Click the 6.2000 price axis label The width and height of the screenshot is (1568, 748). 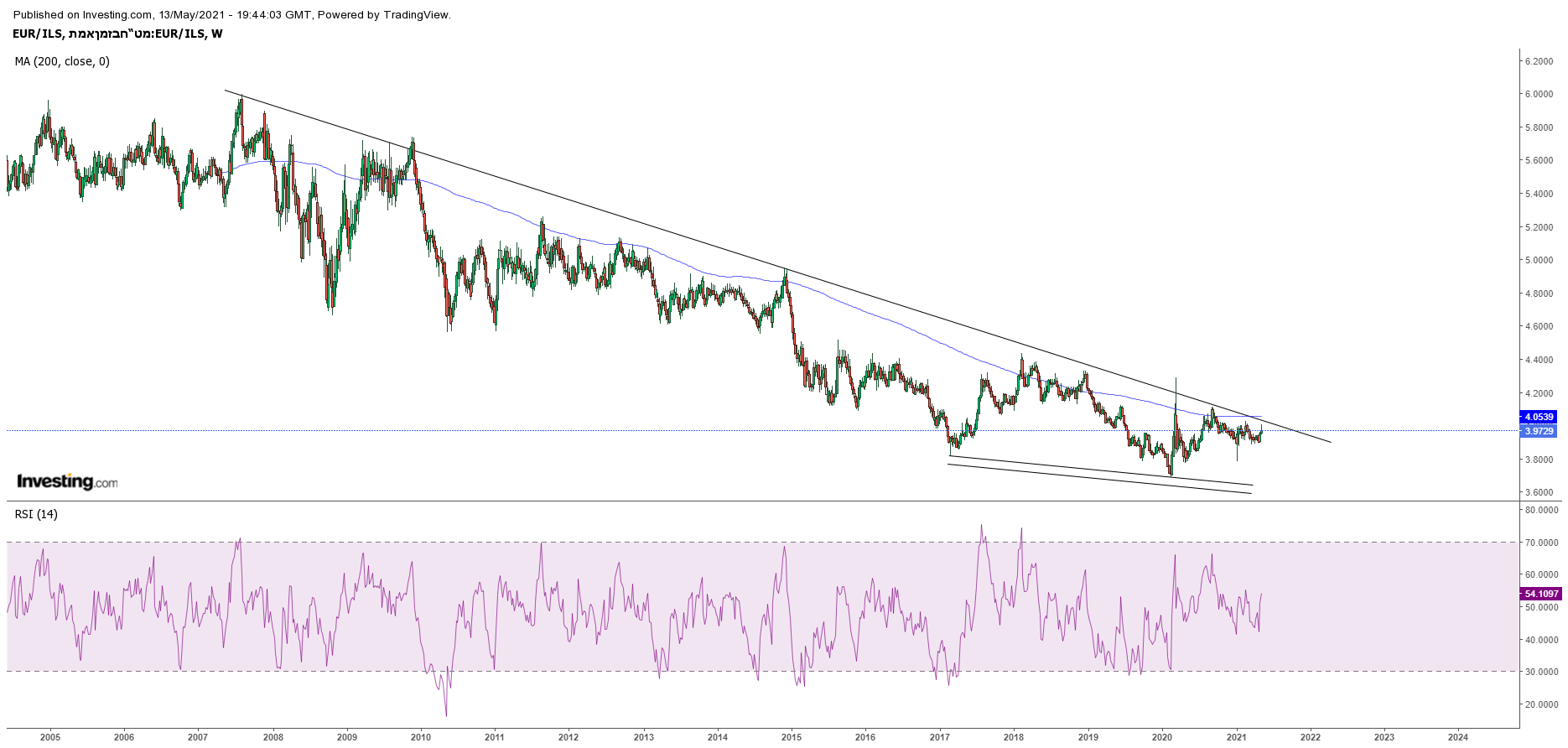point(1539,61)
